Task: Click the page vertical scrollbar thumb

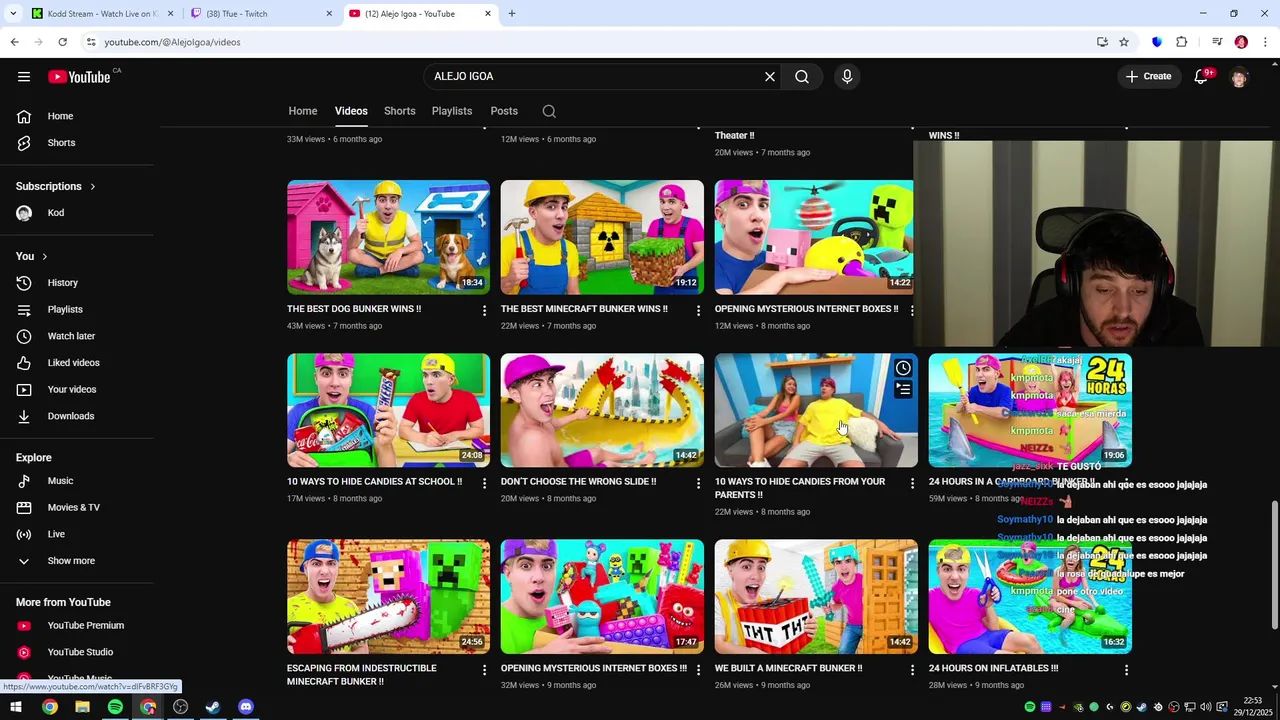Action: (1274, 565)
